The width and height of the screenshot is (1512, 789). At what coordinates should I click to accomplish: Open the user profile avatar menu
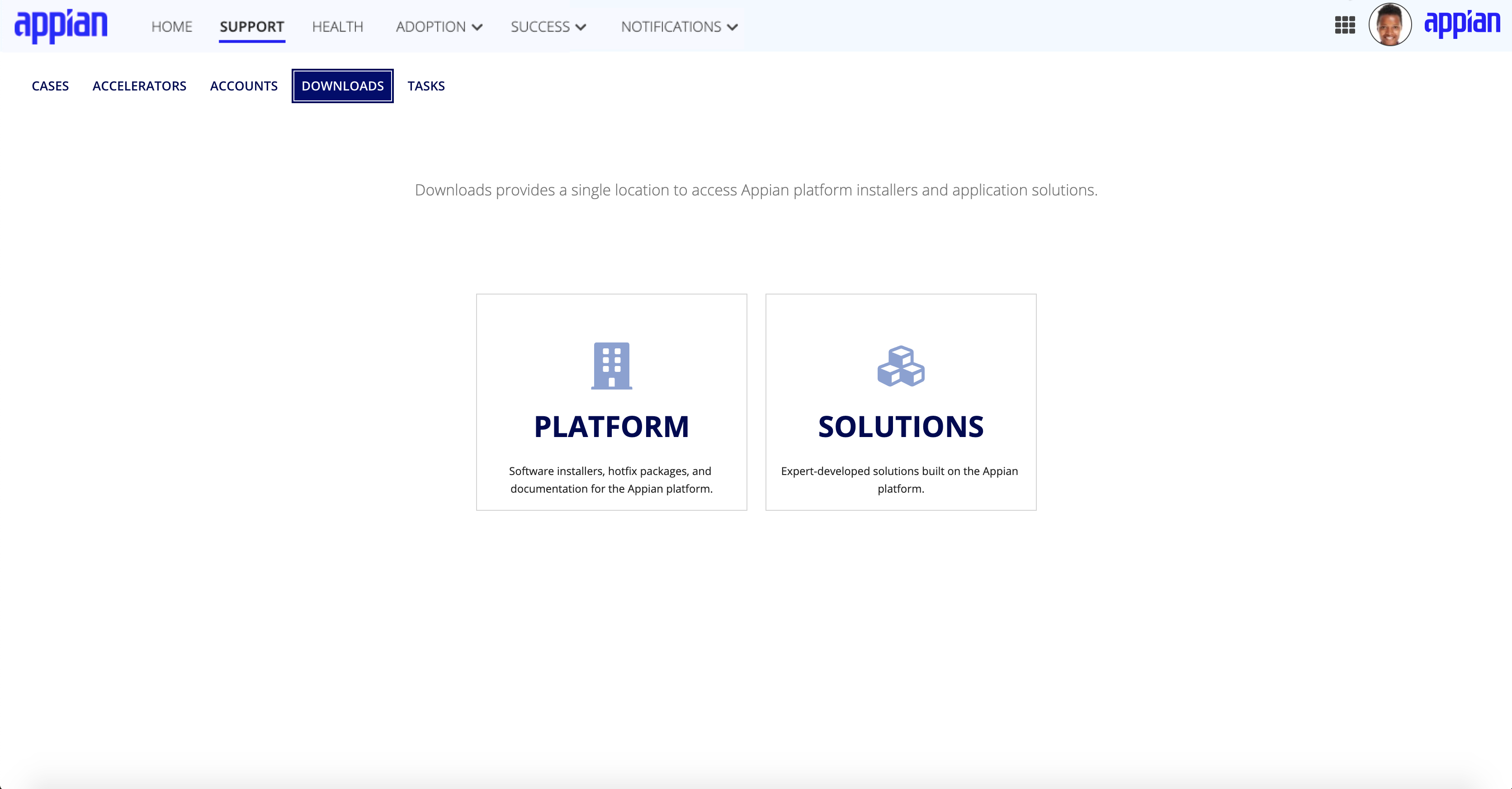click(x=1390, y=25)
